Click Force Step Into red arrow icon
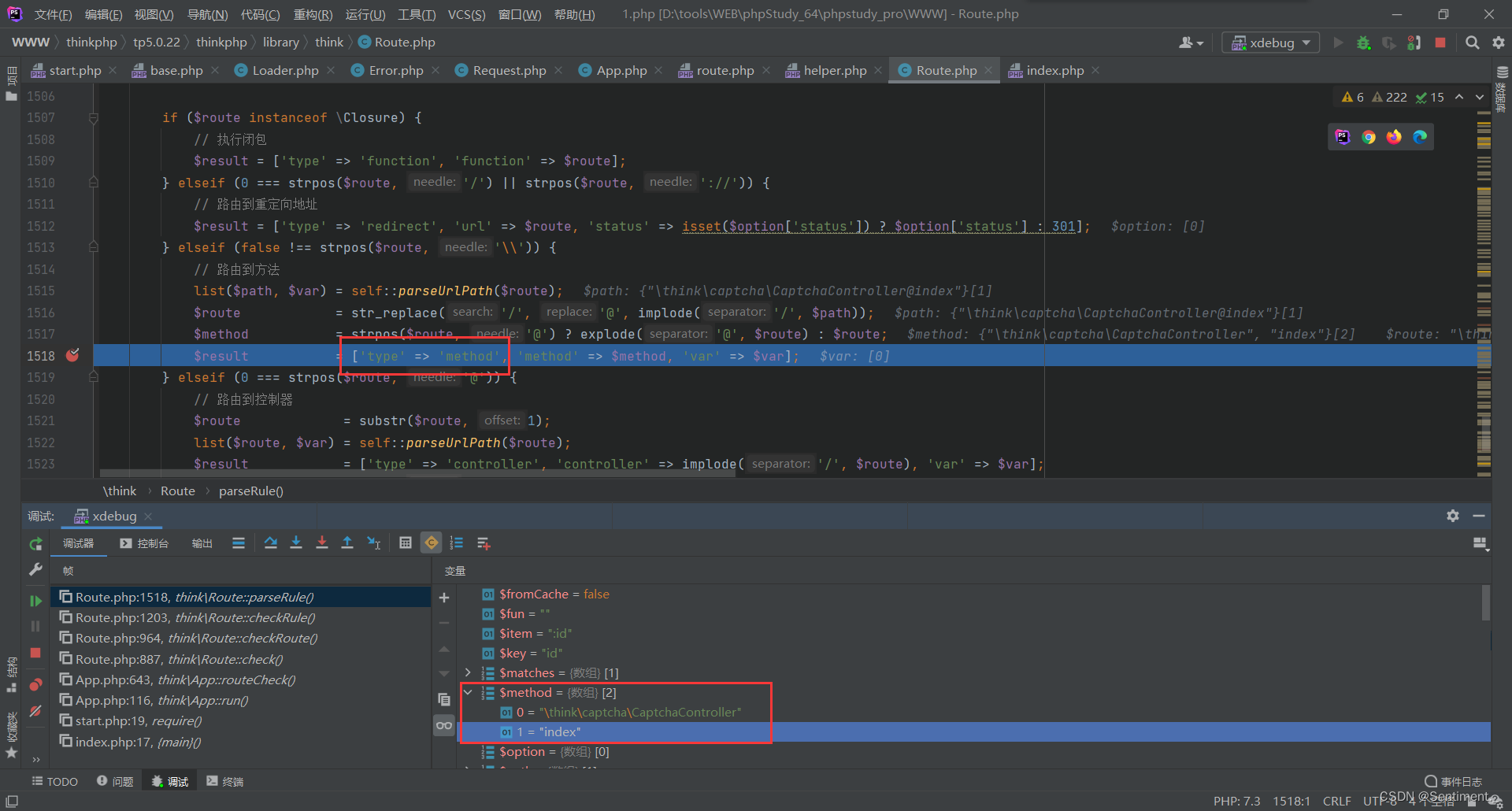Image resolution: width=1512 pixels, height=811 pixels. [322, 543]
